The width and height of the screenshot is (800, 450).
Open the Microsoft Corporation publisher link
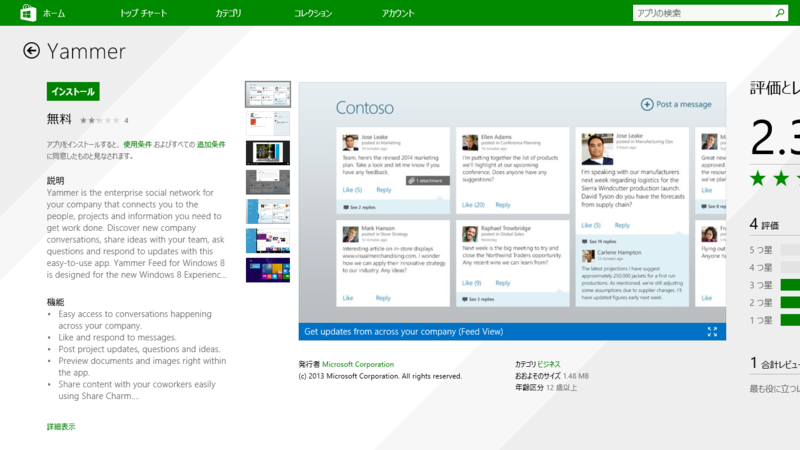(358, 364)
